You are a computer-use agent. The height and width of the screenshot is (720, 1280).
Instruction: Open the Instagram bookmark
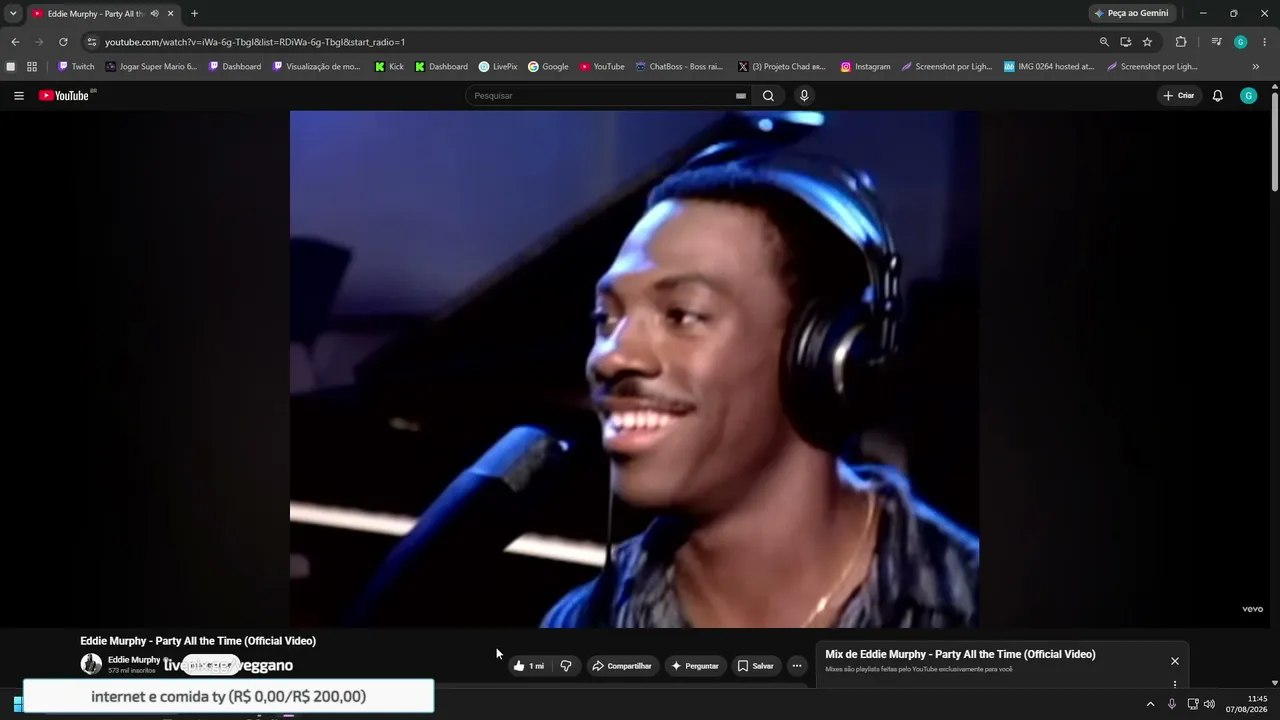coord(865,67)
